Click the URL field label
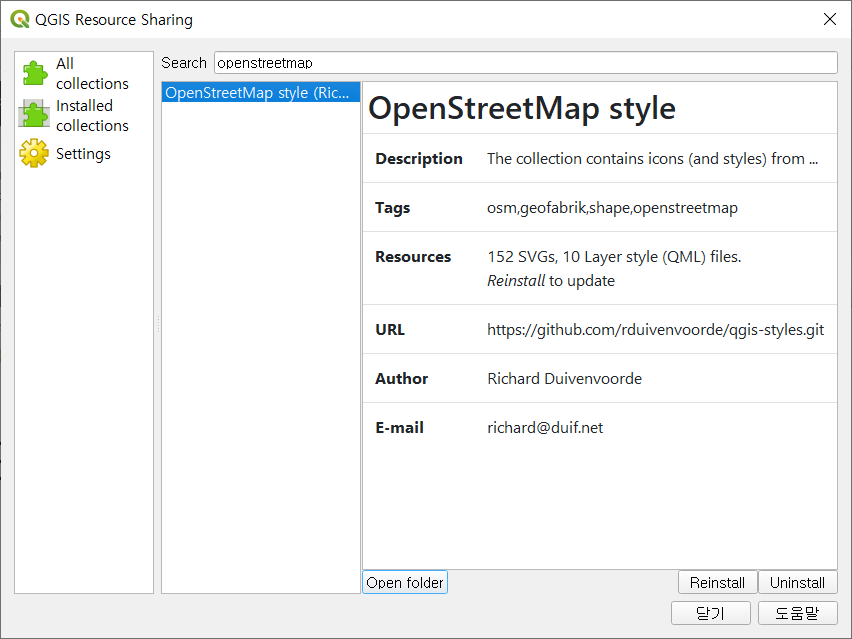The image size is (852, 639). pyautogui.click(x=390, y=330)
